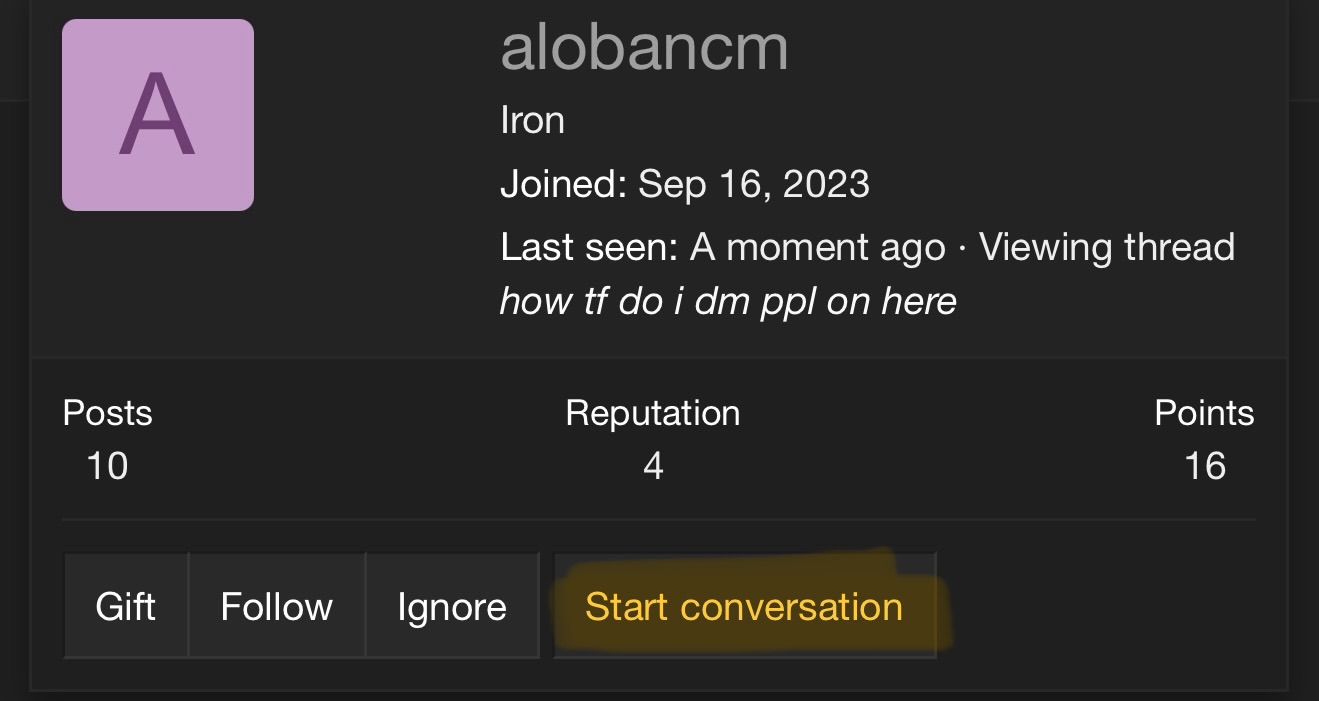Image resolution: width=1319 pixels, height=701 pixels.
Task: Click the highlighted Start conversation button
Action: (x=744, y=607)
